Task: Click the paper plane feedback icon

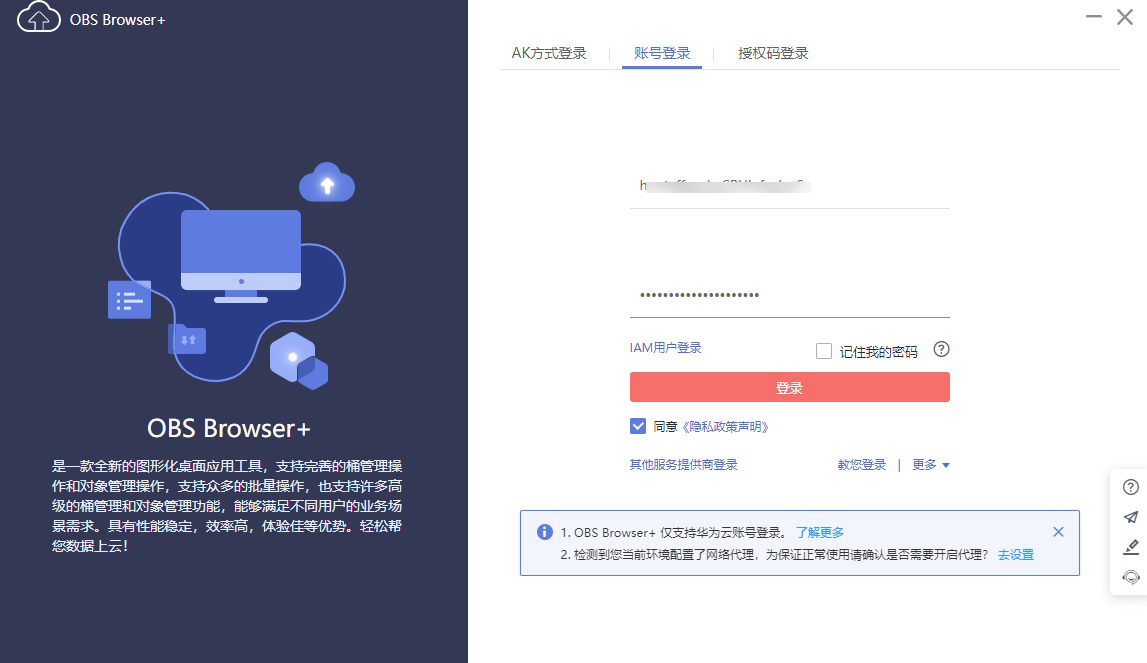Action: [1131, 517]
